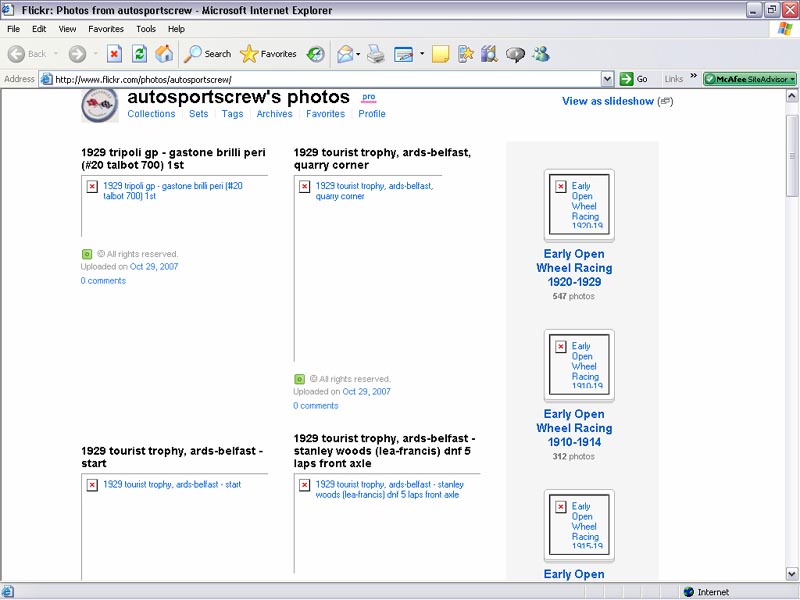Open the Sets link under autosportscrew's photos
The image size is (800, 600).
[x=198, y=114]
